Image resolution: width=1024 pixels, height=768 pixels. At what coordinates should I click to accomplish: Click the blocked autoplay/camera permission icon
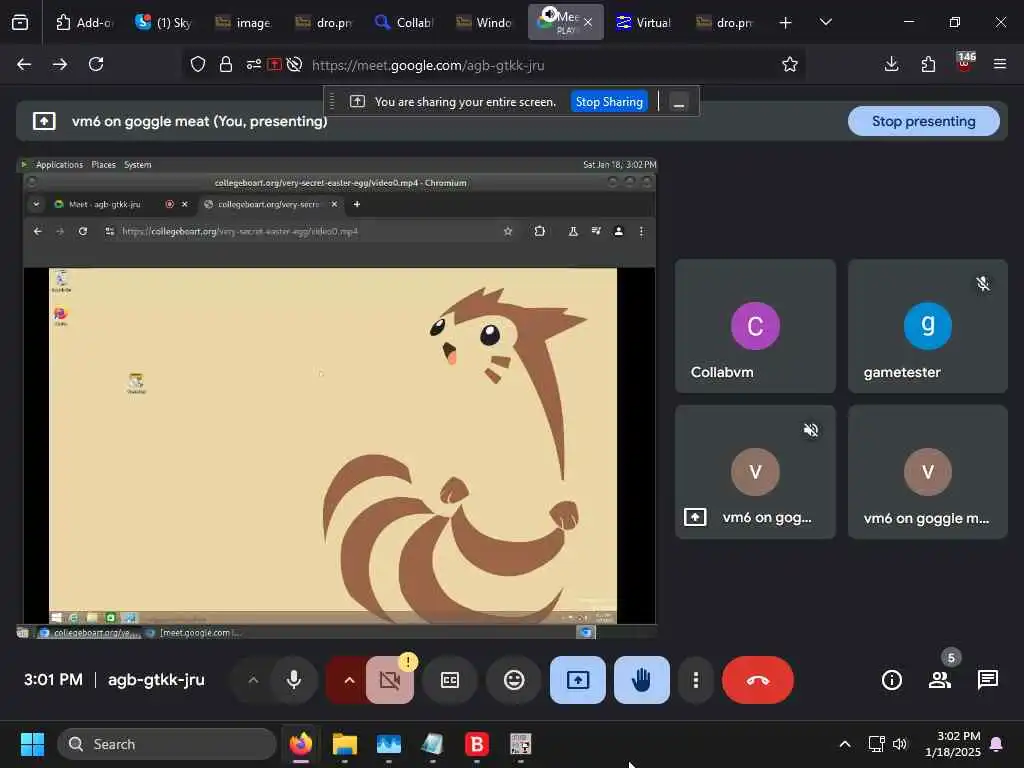[x=295, y=64]
